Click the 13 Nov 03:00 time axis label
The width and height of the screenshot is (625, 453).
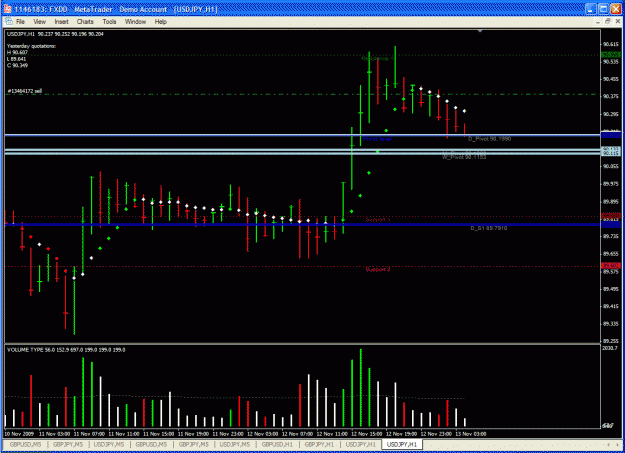tap(471, 434)
